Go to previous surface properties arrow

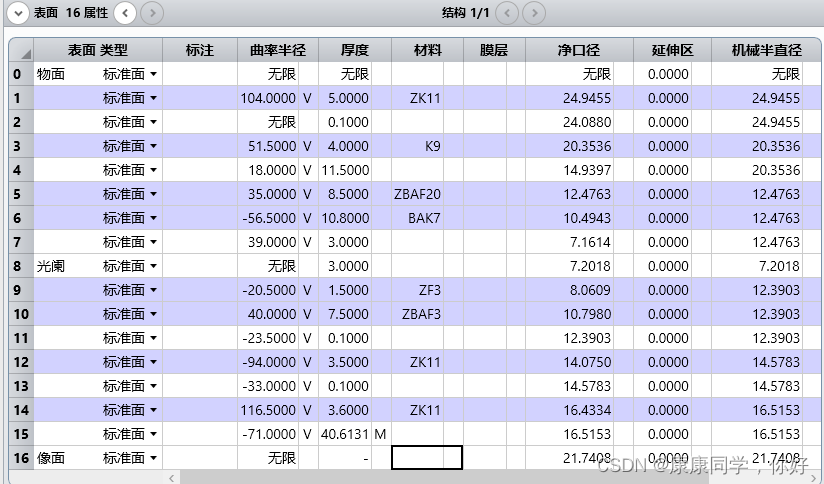click(x=125, y=13)
